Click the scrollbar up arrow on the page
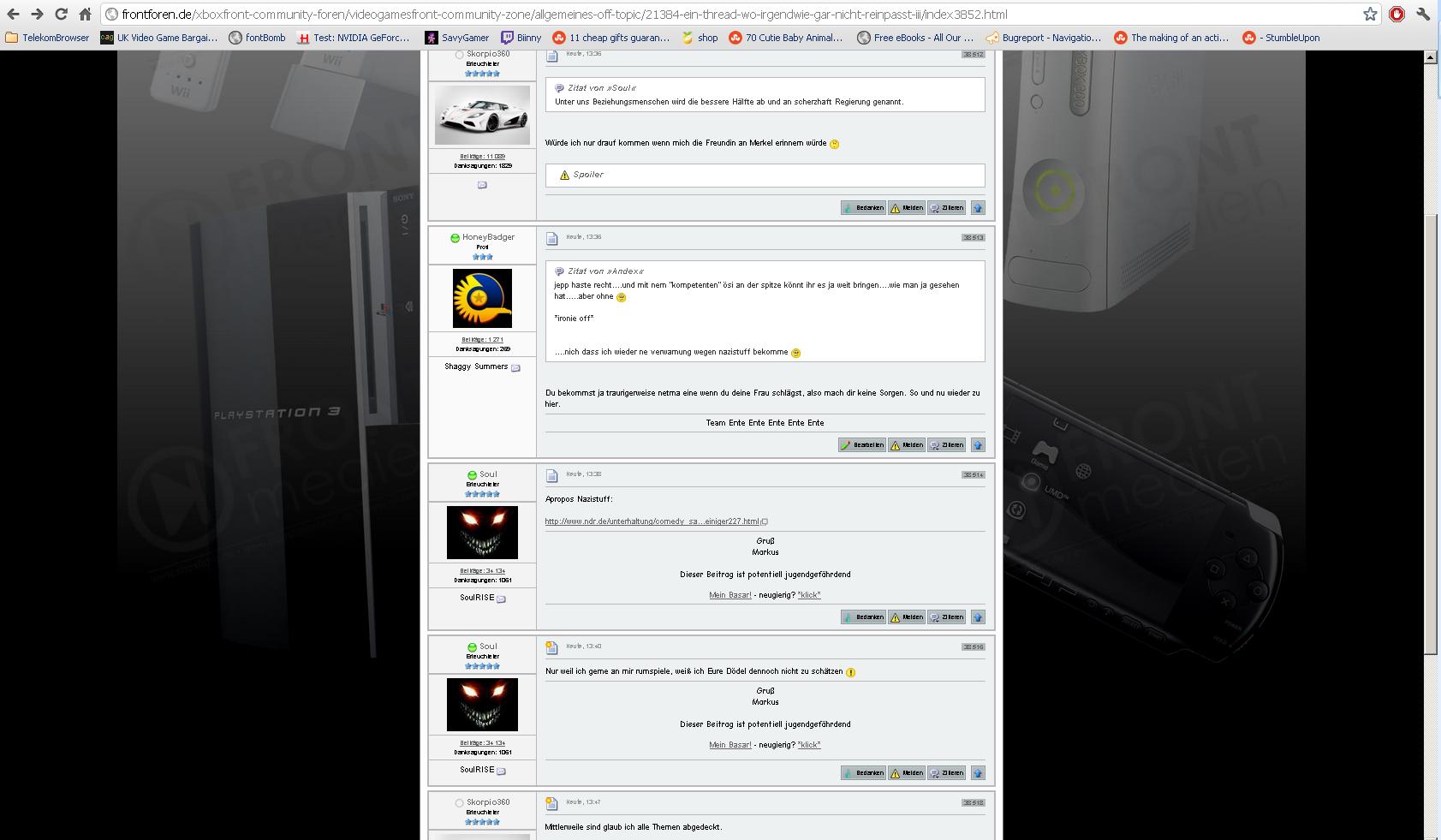The image size is (1441, 840). 1430,57
